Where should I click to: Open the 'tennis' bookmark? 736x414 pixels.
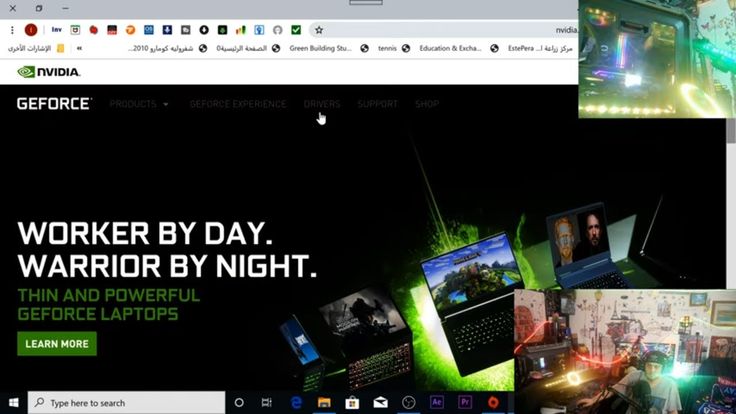click(393, 48)
